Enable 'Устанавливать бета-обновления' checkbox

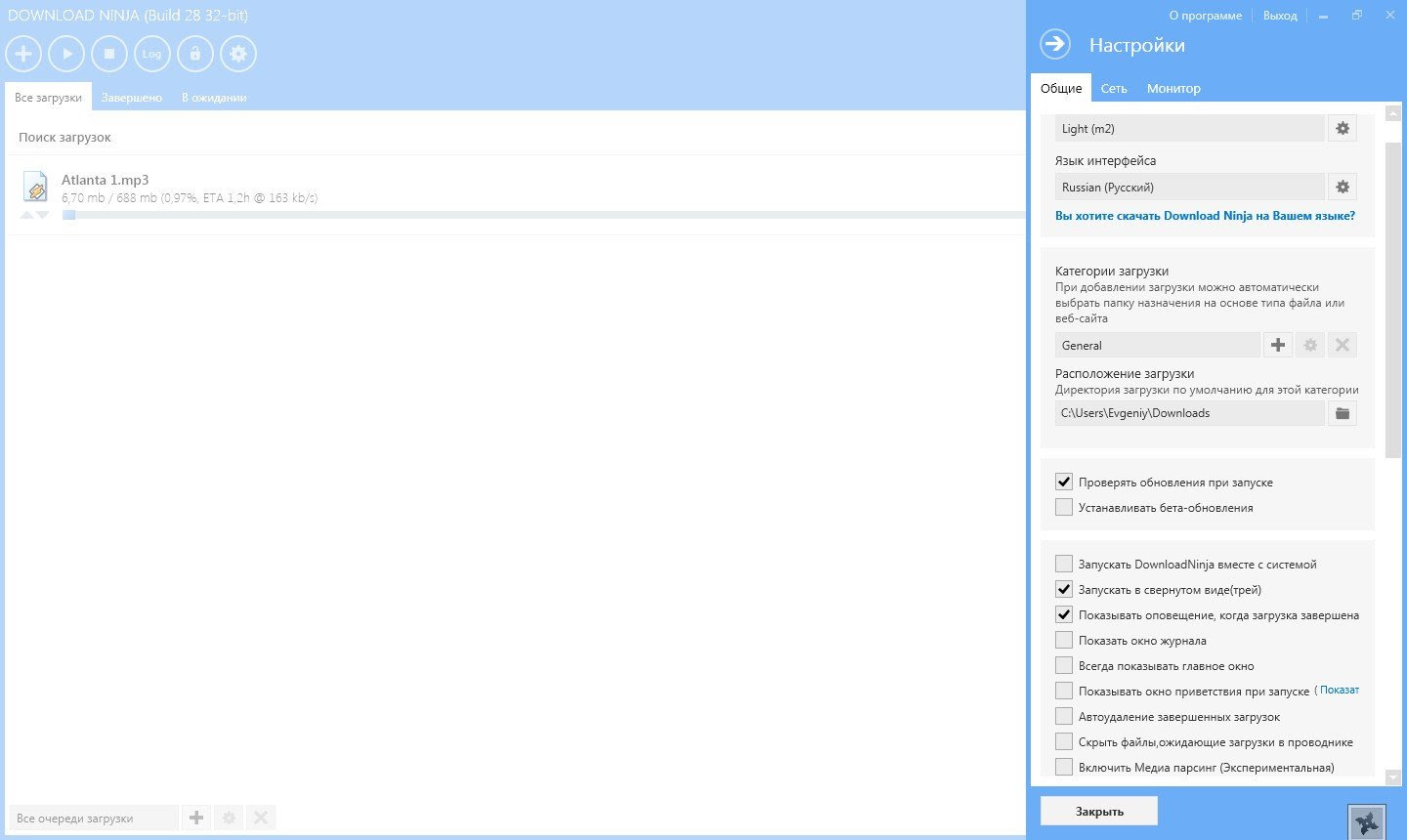[1064, 507]
